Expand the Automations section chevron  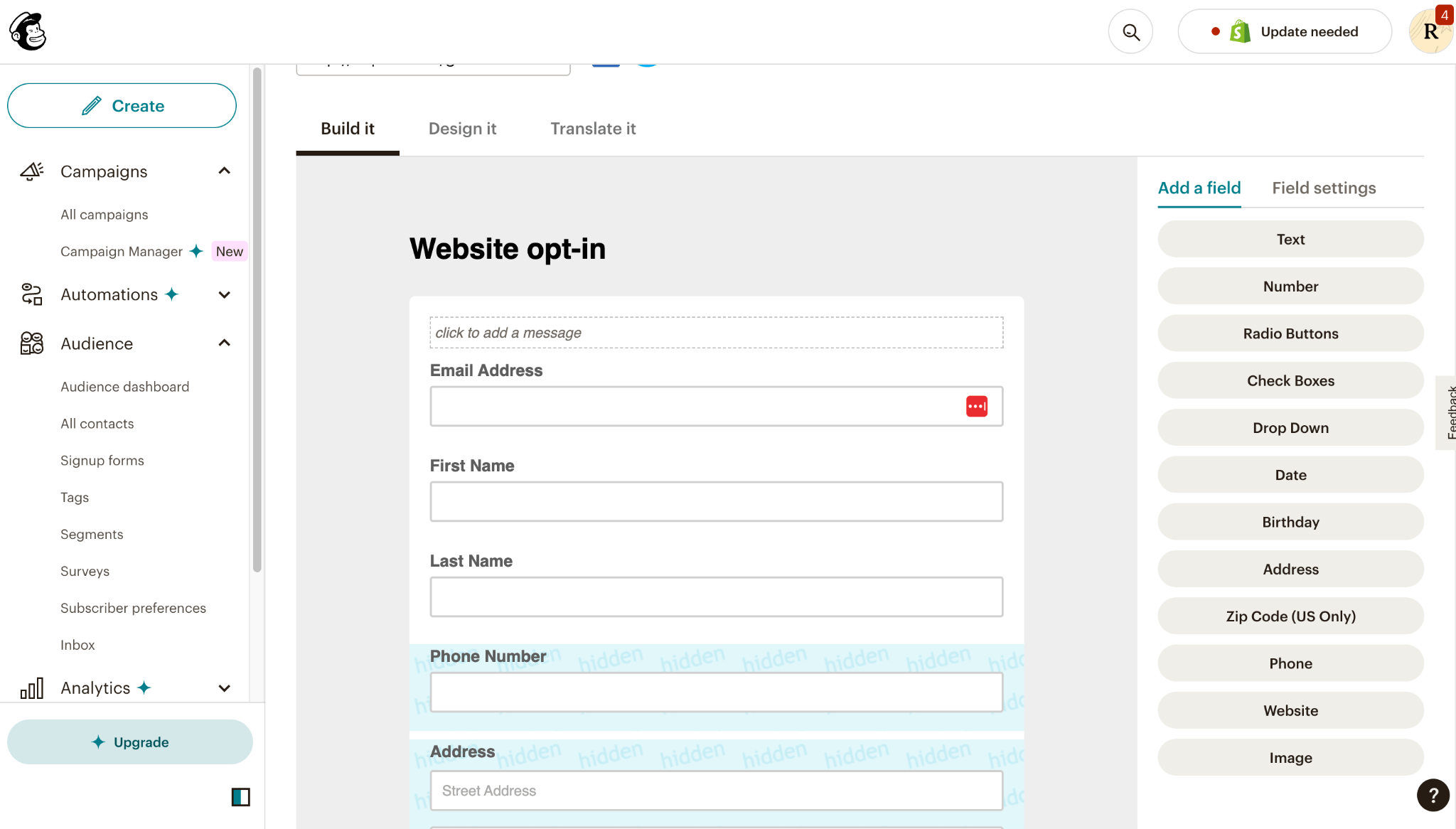[x=224, y=293]
